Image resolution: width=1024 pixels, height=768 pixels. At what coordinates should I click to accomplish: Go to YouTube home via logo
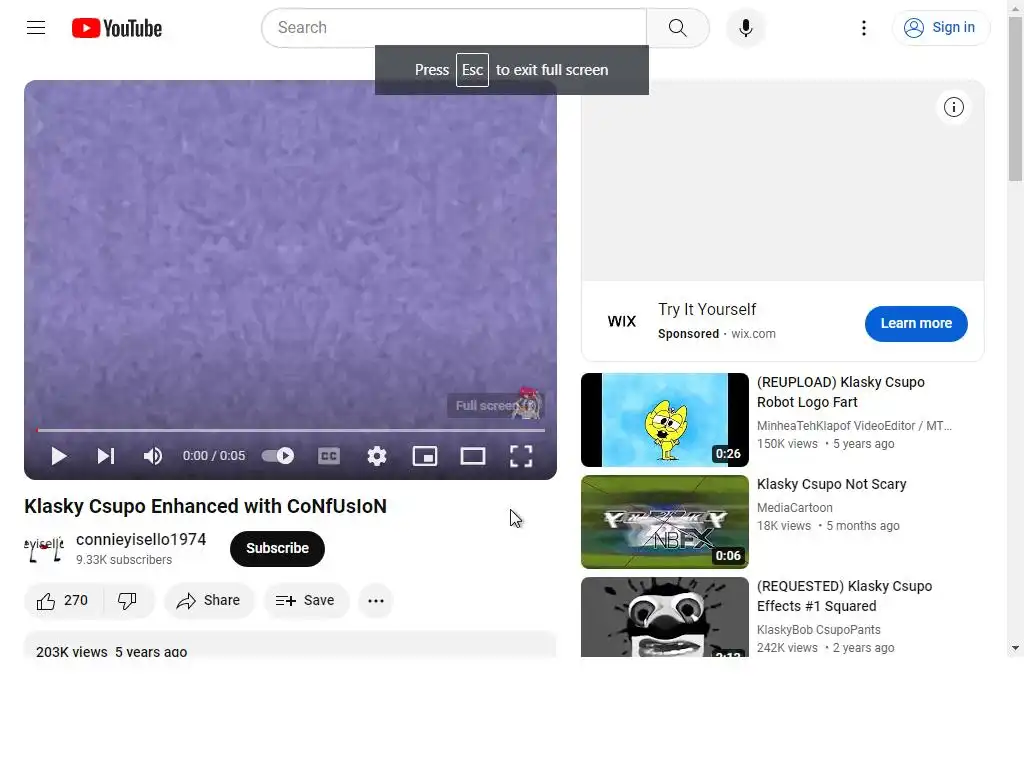point(117,28)
